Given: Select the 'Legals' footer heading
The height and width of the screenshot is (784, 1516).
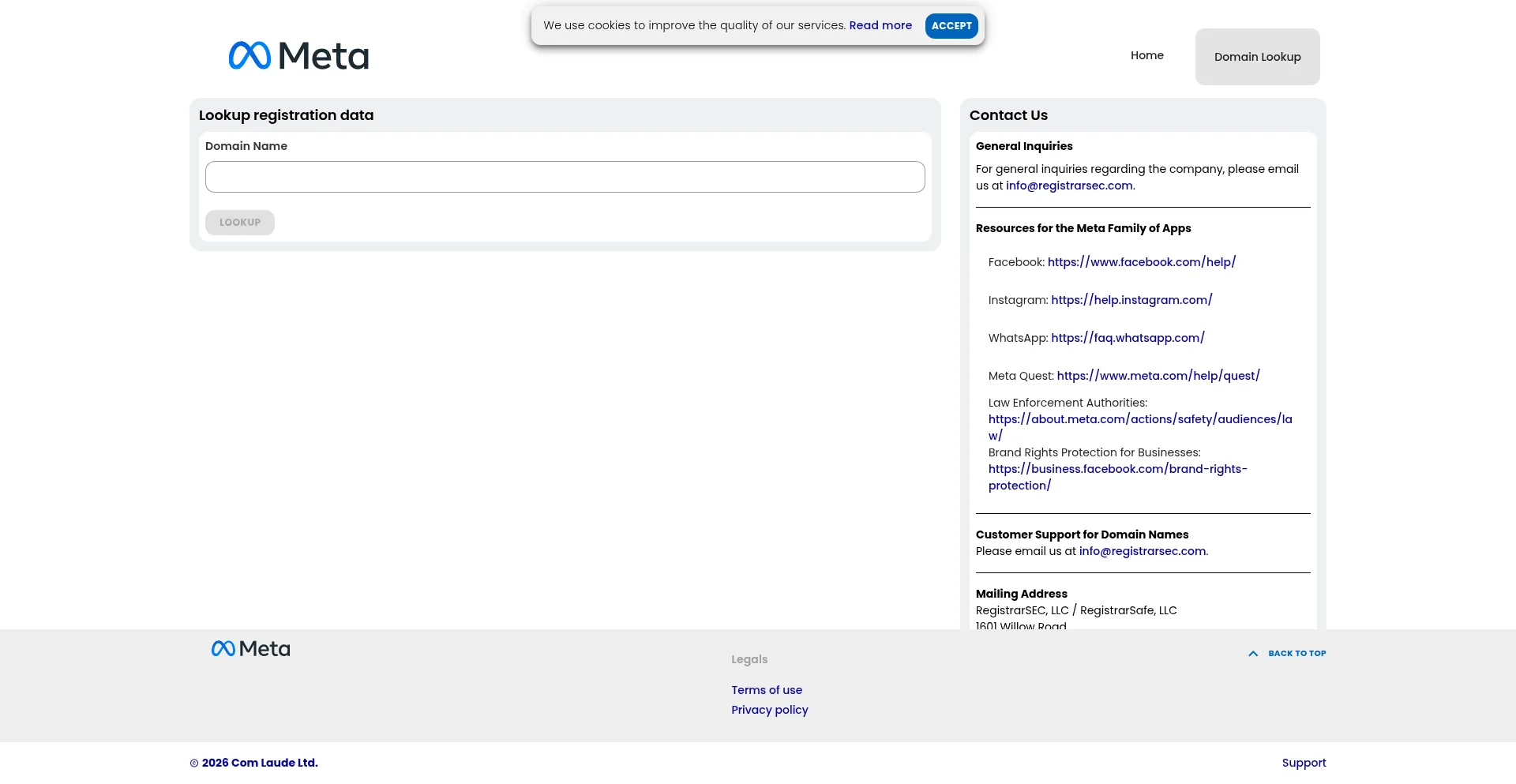Looking at the screenshot, I should click(749, 659).
